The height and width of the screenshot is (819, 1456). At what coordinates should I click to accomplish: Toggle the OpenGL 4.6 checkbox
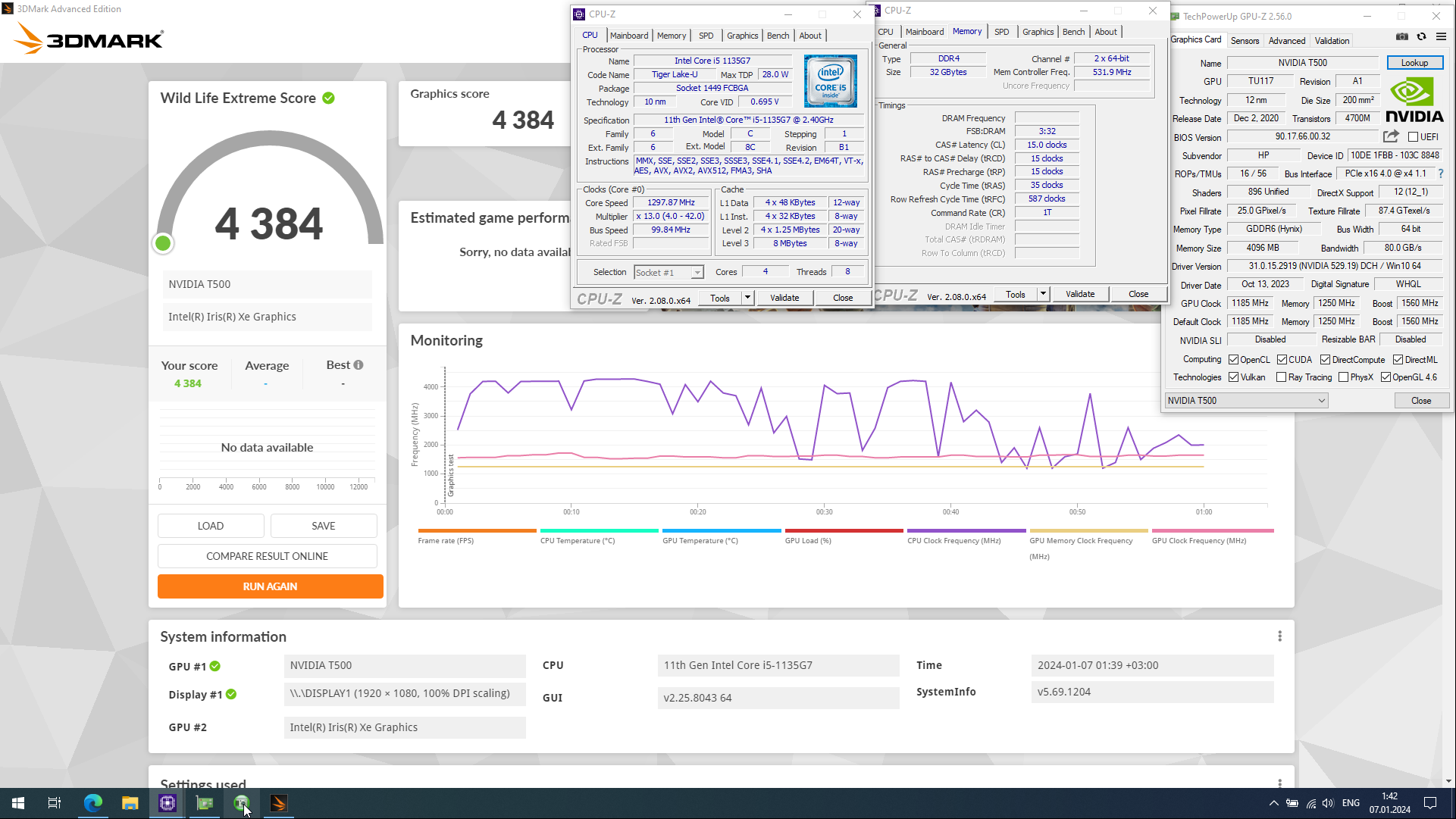tap(1386, 377)
